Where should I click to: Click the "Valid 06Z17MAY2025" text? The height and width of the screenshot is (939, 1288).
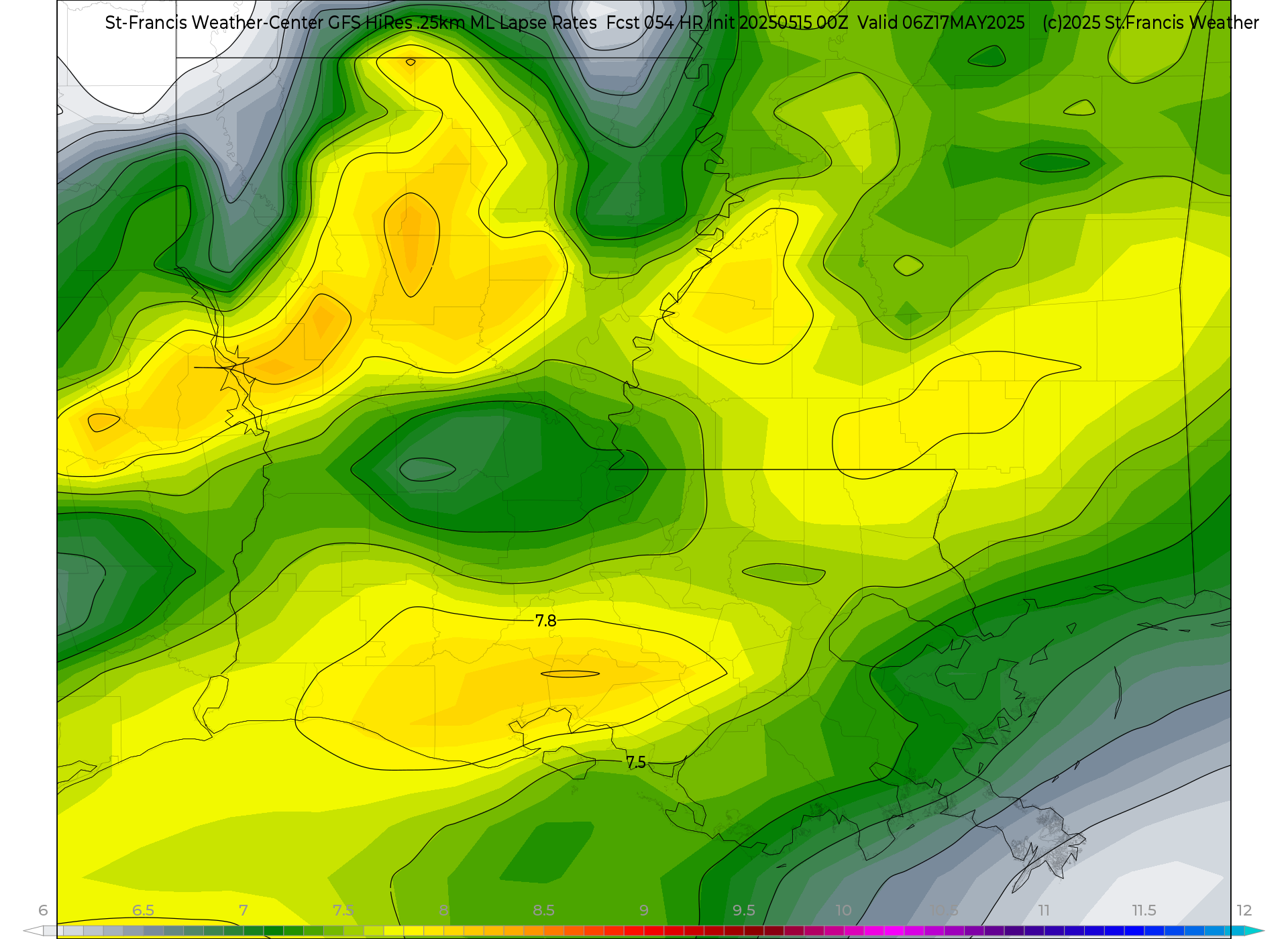(941, 23)
